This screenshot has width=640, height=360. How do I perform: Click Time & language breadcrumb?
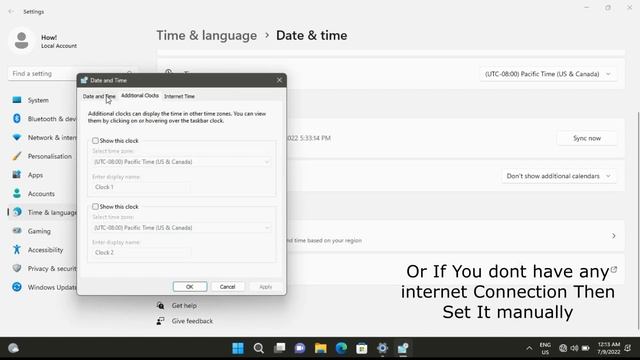[x=207, y=36]
